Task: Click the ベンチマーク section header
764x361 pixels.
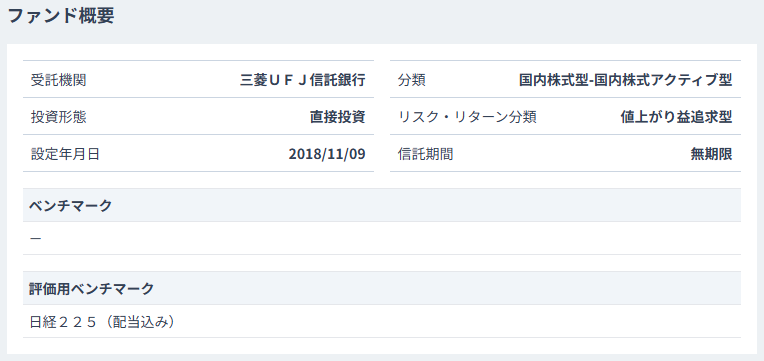Action: pyautogui.click(x=382, y=205)
